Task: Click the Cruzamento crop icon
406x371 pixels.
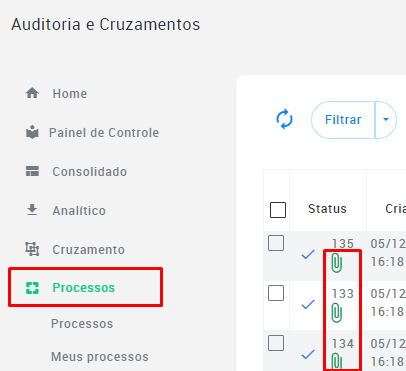Action: [x=32, y=249]
